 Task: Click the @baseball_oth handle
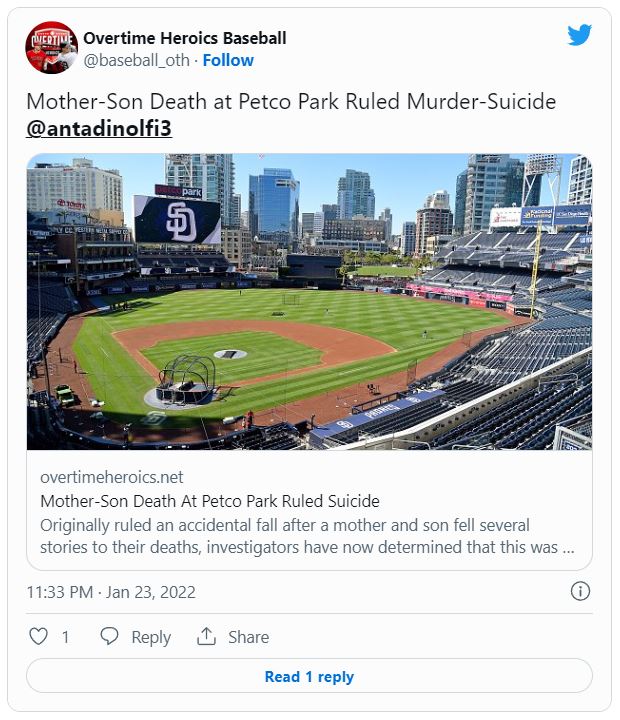point(136,60)
